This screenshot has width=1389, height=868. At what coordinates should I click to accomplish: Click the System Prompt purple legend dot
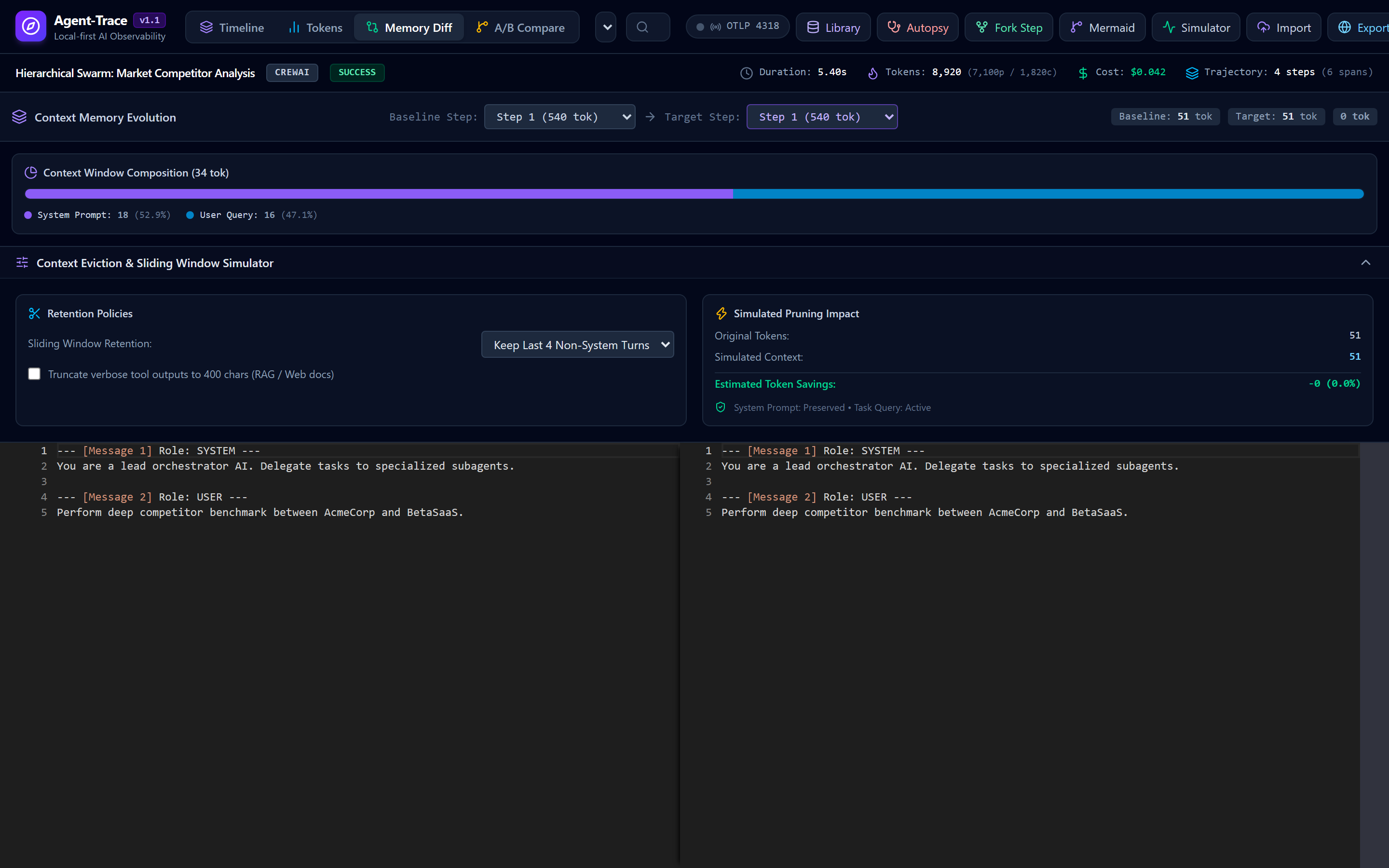click(x=28, y=215)
